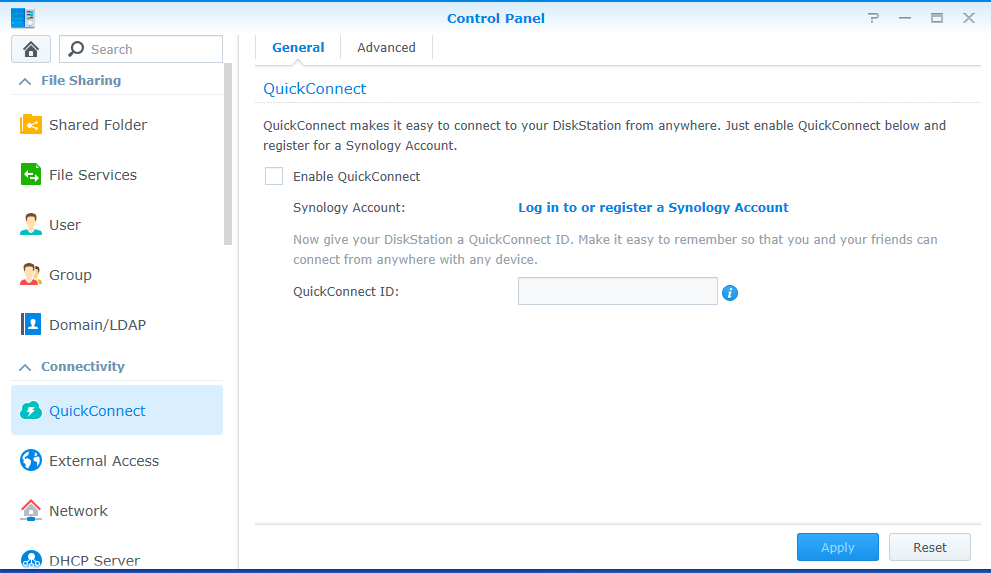Go to Control Panel home icon
This screenshot has height=573, width=991.
[31, 49]
